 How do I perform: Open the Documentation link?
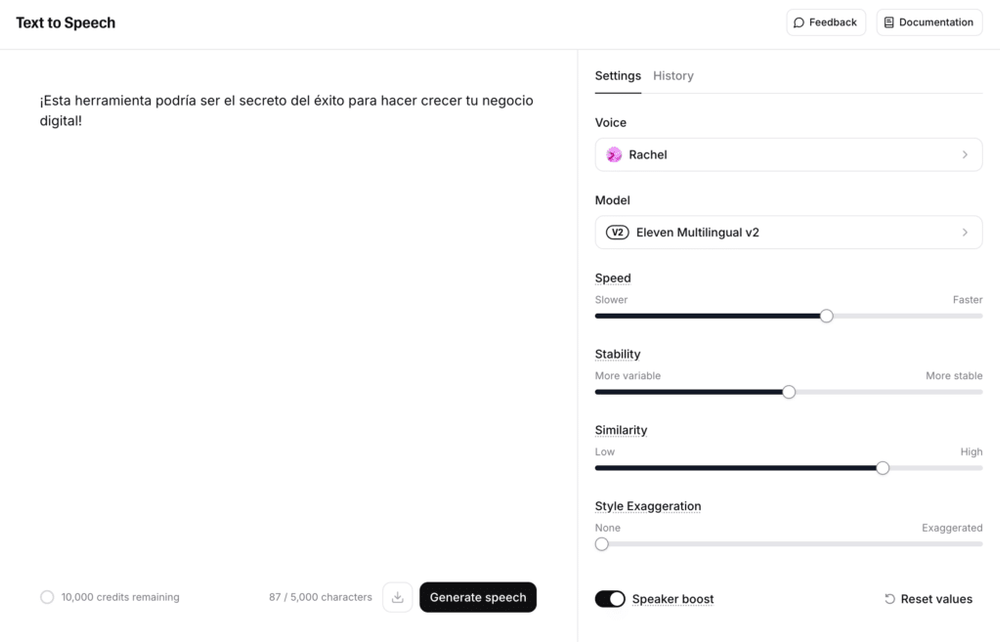click(929, 22)
